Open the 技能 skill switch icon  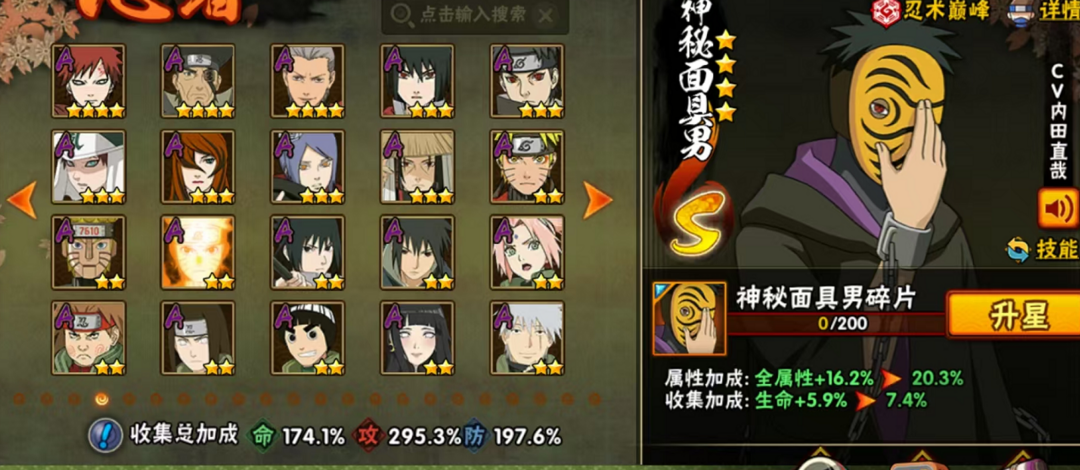1042,249
